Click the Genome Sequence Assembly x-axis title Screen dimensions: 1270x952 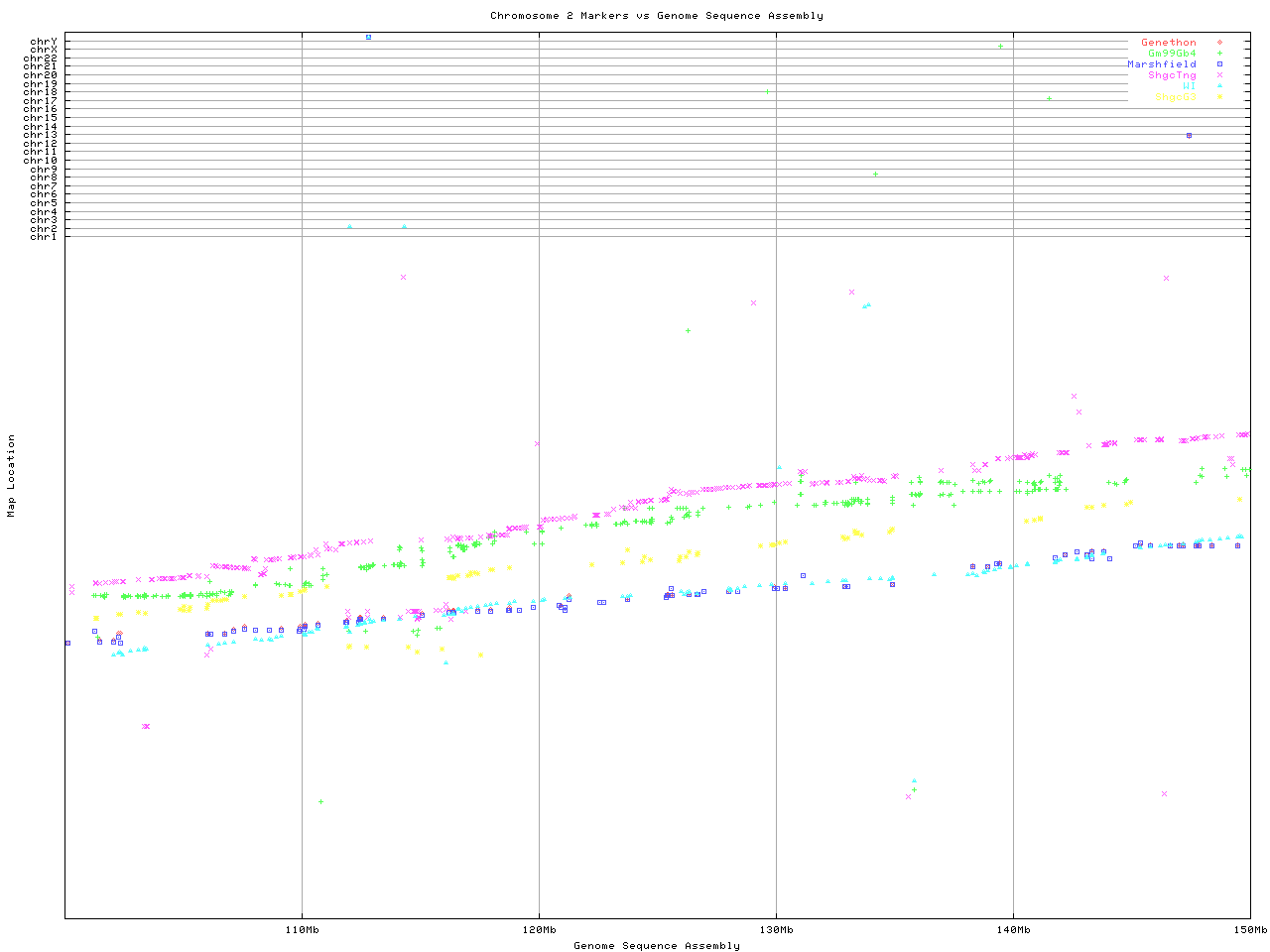(x=656, y=946)
